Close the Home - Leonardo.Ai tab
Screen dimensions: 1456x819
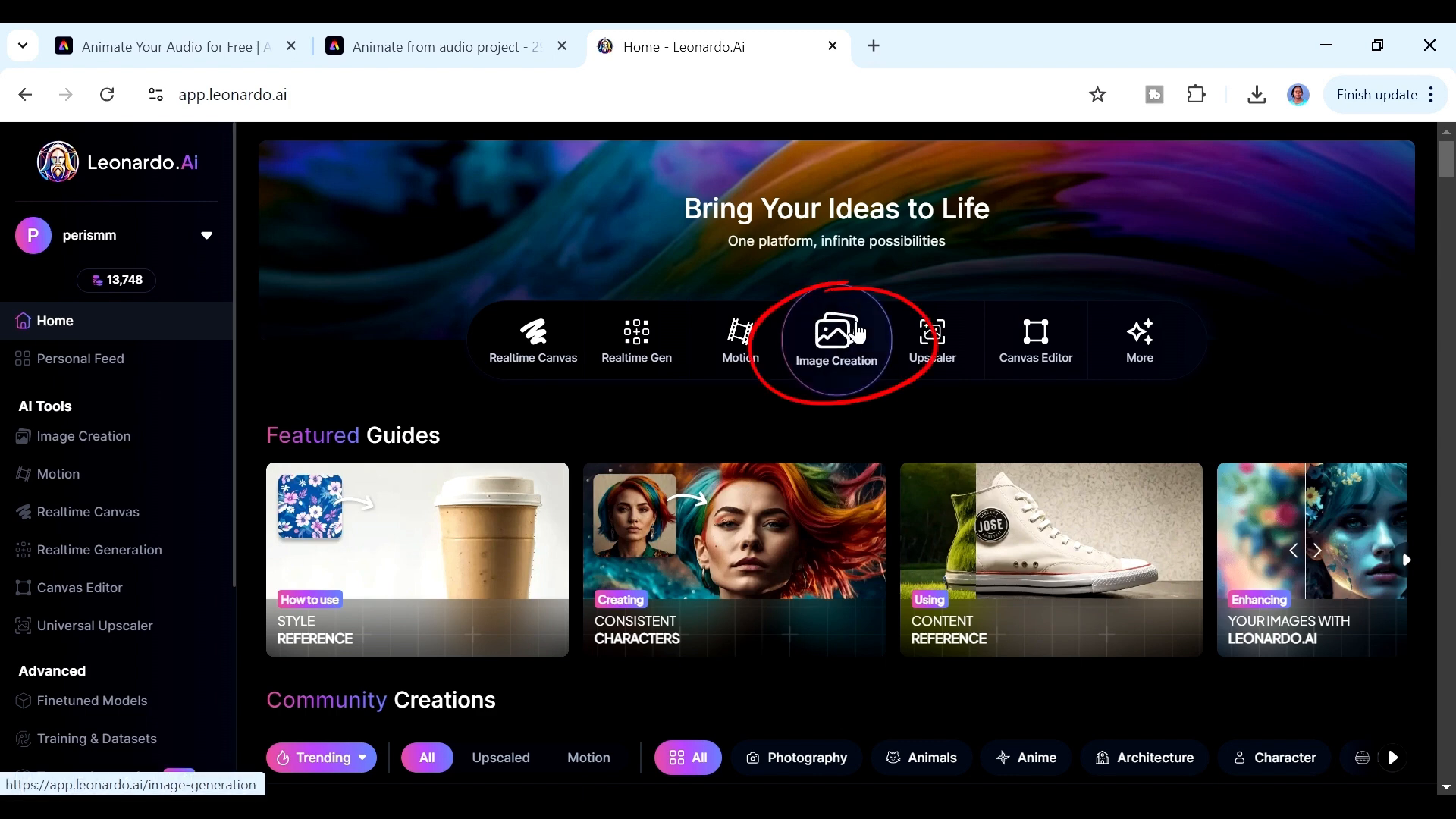(833, 46)
